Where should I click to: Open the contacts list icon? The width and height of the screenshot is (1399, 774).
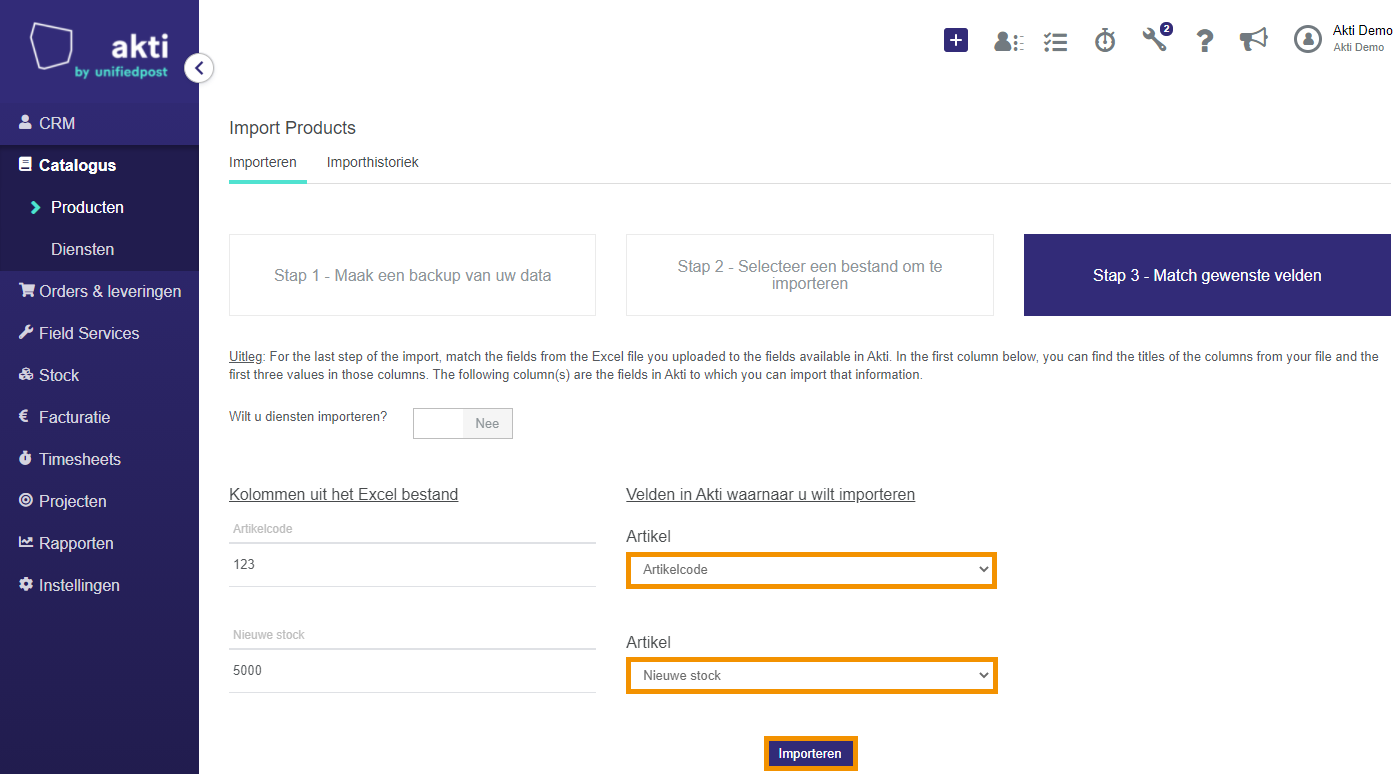click(x=1008, y=41)
